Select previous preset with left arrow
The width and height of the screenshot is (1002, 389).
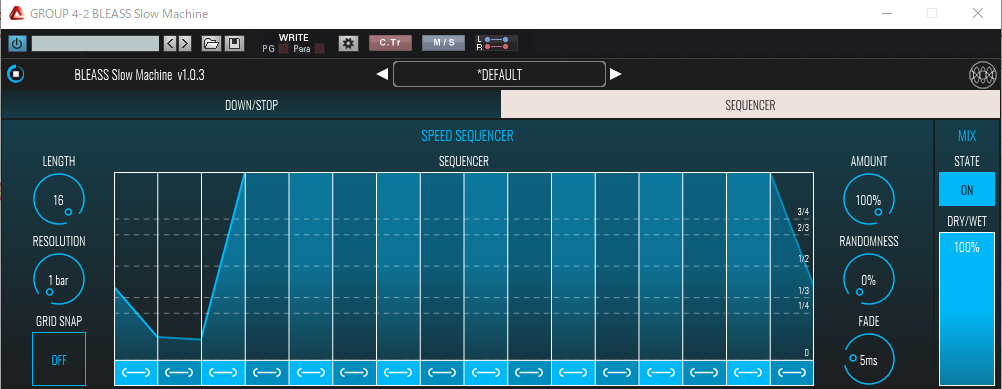[382, 74]
